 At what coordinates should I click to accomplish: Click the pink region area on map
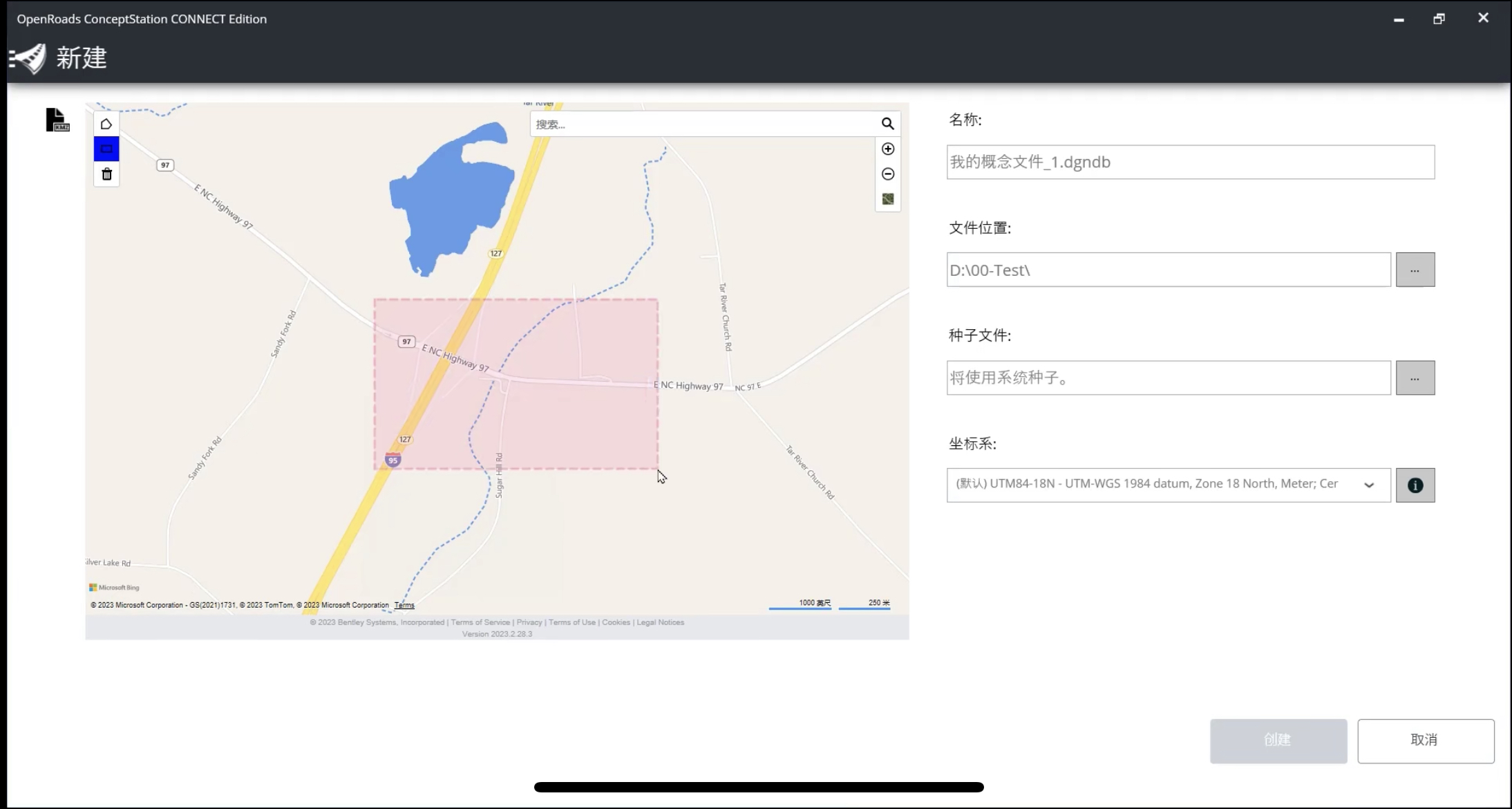click(x=515, y=384)
